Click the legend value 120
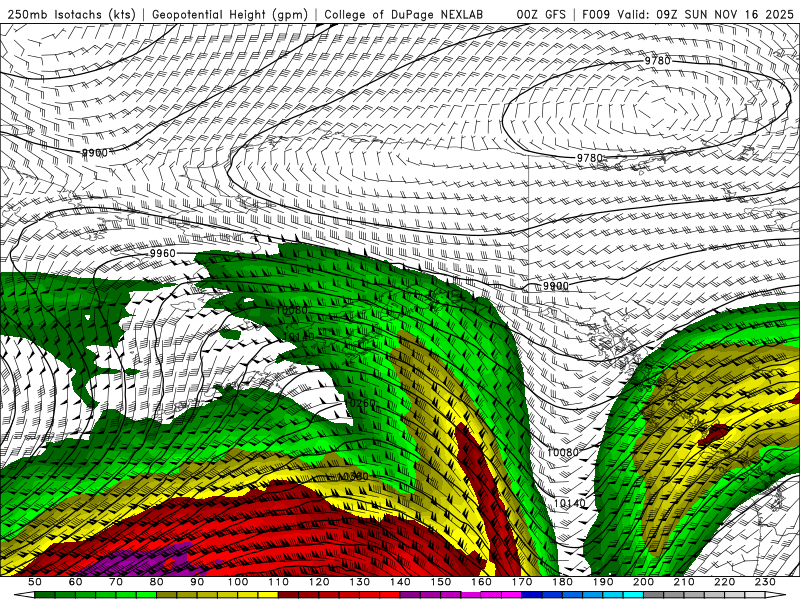 (x=319, y=582)
